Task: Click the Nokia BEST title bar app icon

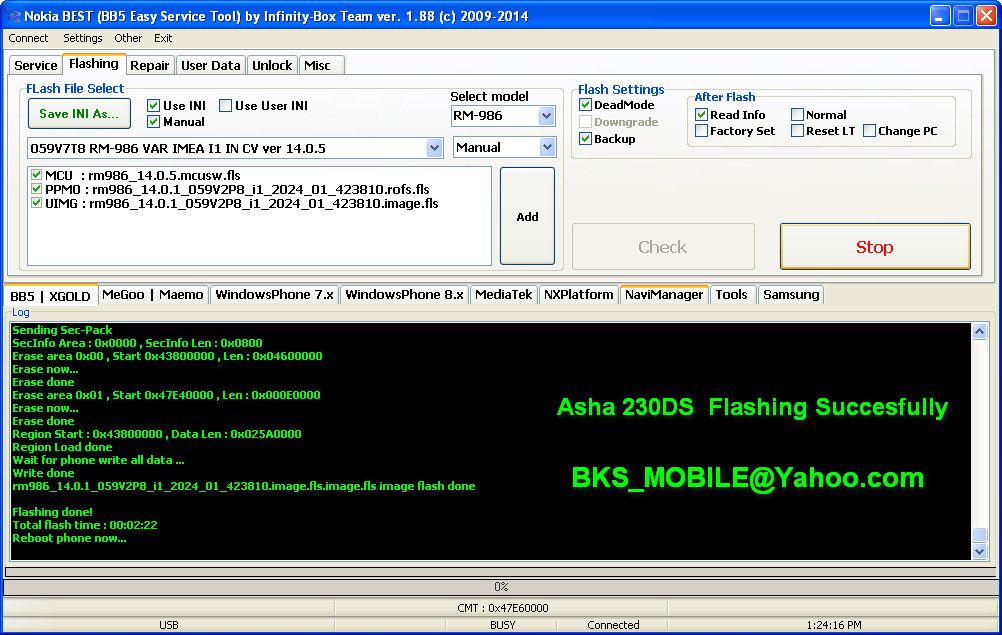Action: point(13,15)
